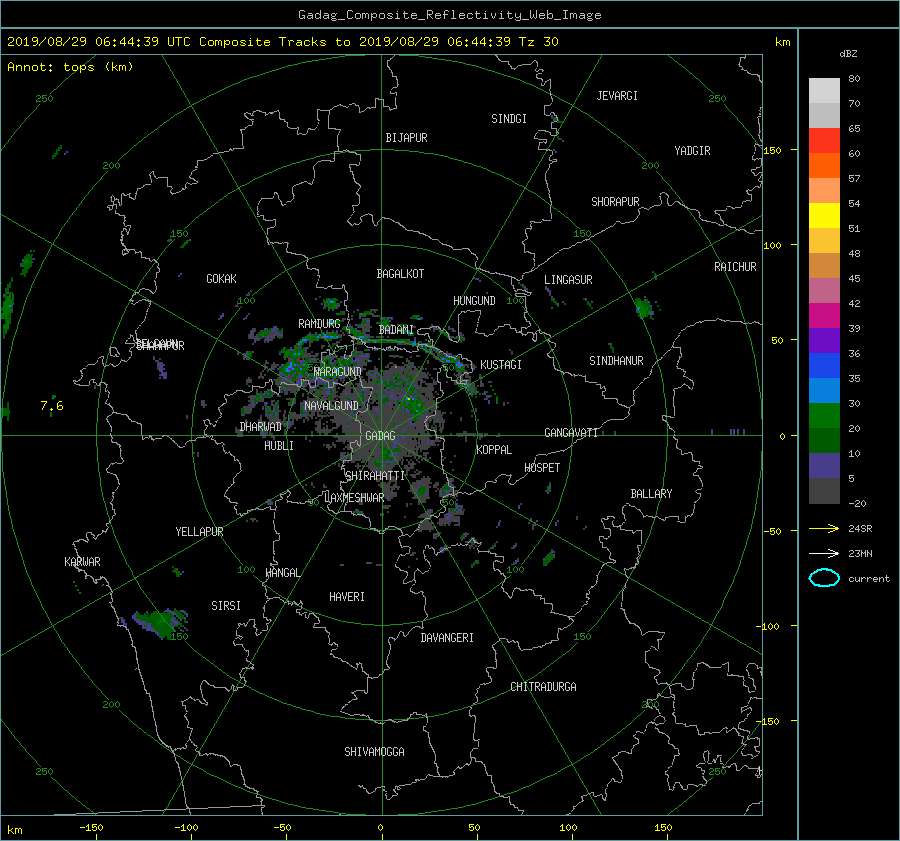Click the SINDGI city label
The width and height of the screenshot is (900, 841).
(509, 119)
